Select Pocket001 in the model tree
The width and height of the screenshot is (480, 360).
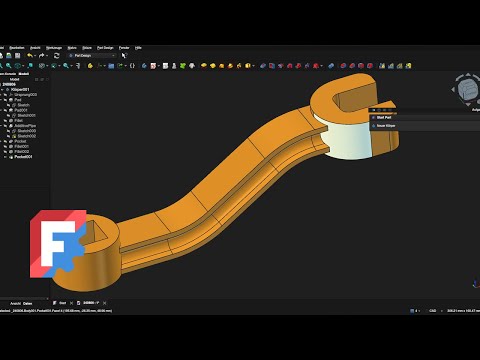click(23, 157)
